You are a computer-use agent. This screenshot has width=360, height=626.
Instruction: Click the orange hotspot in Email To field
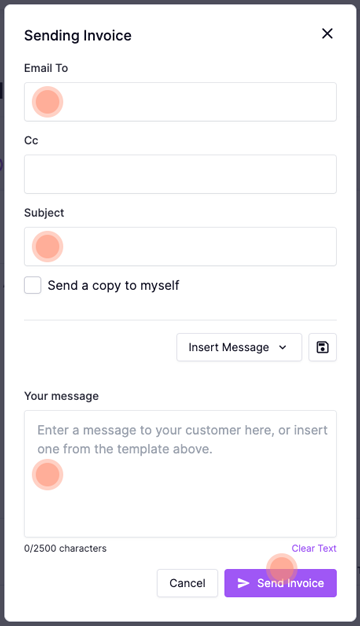pos(47,102)
